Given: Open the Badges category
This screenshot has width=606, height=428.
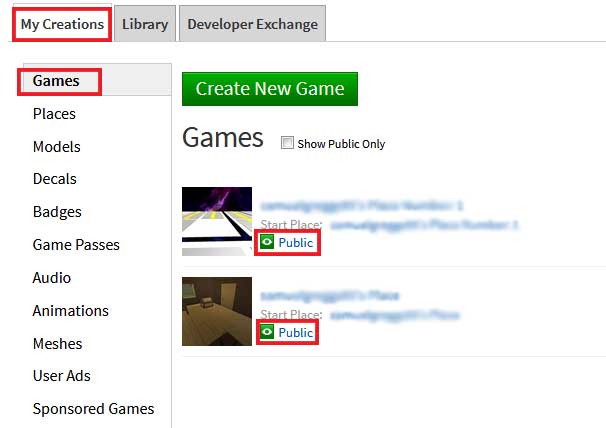Looking at the screenshot, I should click(57, 212).
